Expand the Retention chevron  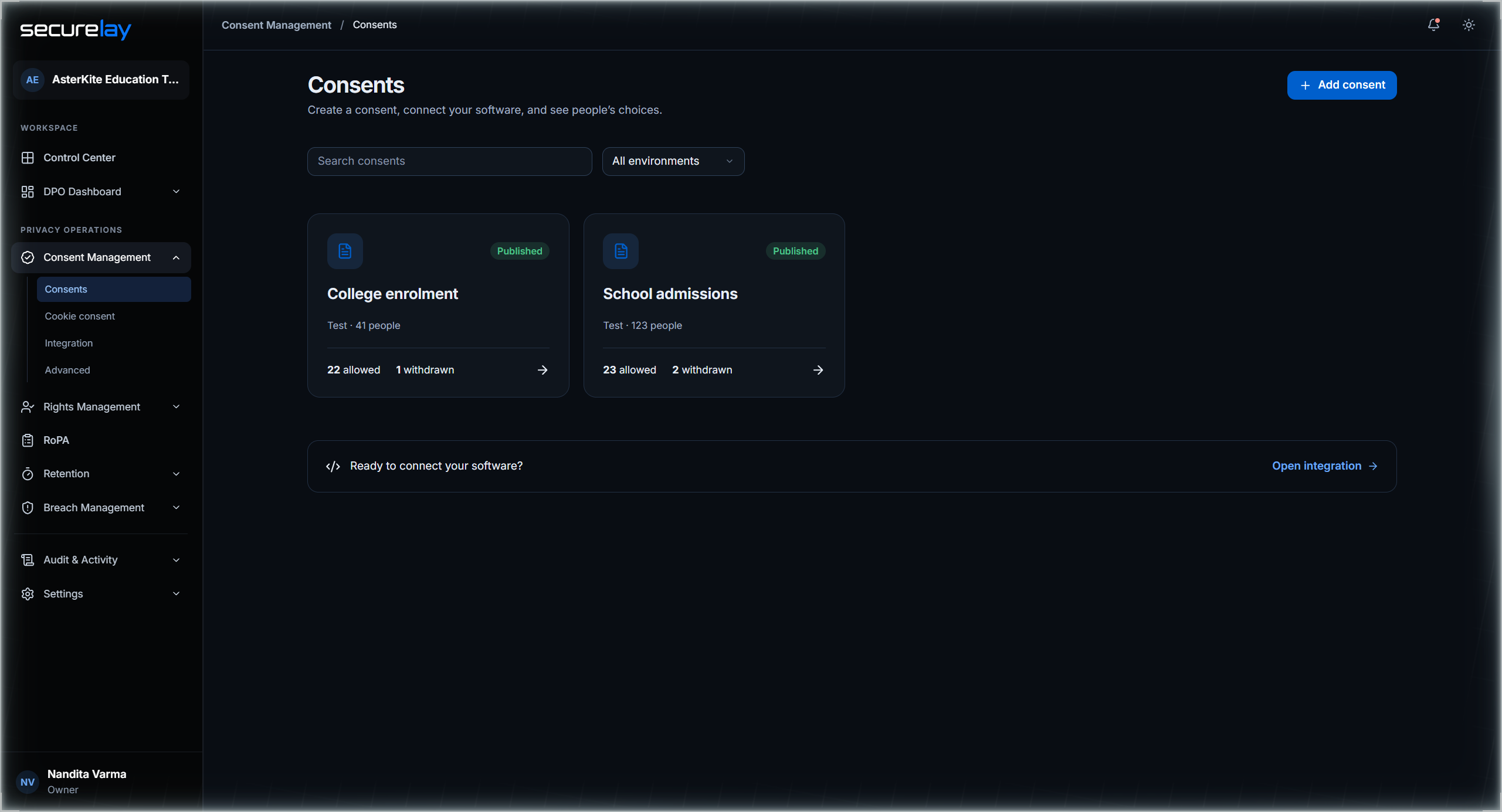pyautogui.click(x=176, y=474)
